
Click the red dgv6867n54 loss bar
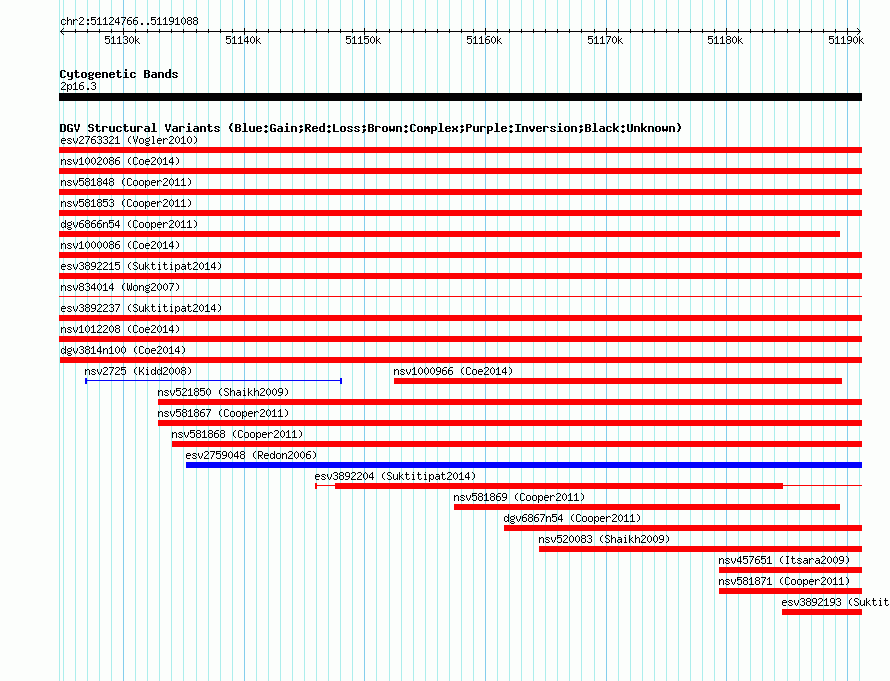point(683,528)
